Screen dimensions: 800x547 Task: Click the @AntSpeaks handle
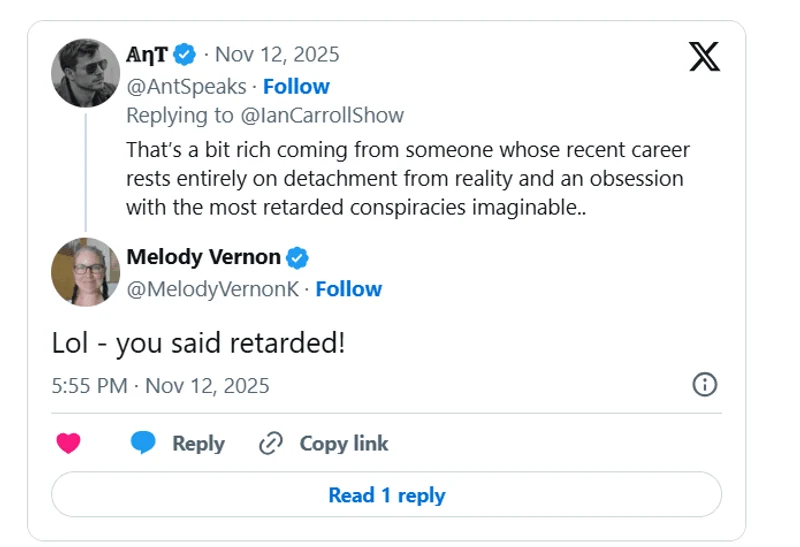tap(186, 86)
